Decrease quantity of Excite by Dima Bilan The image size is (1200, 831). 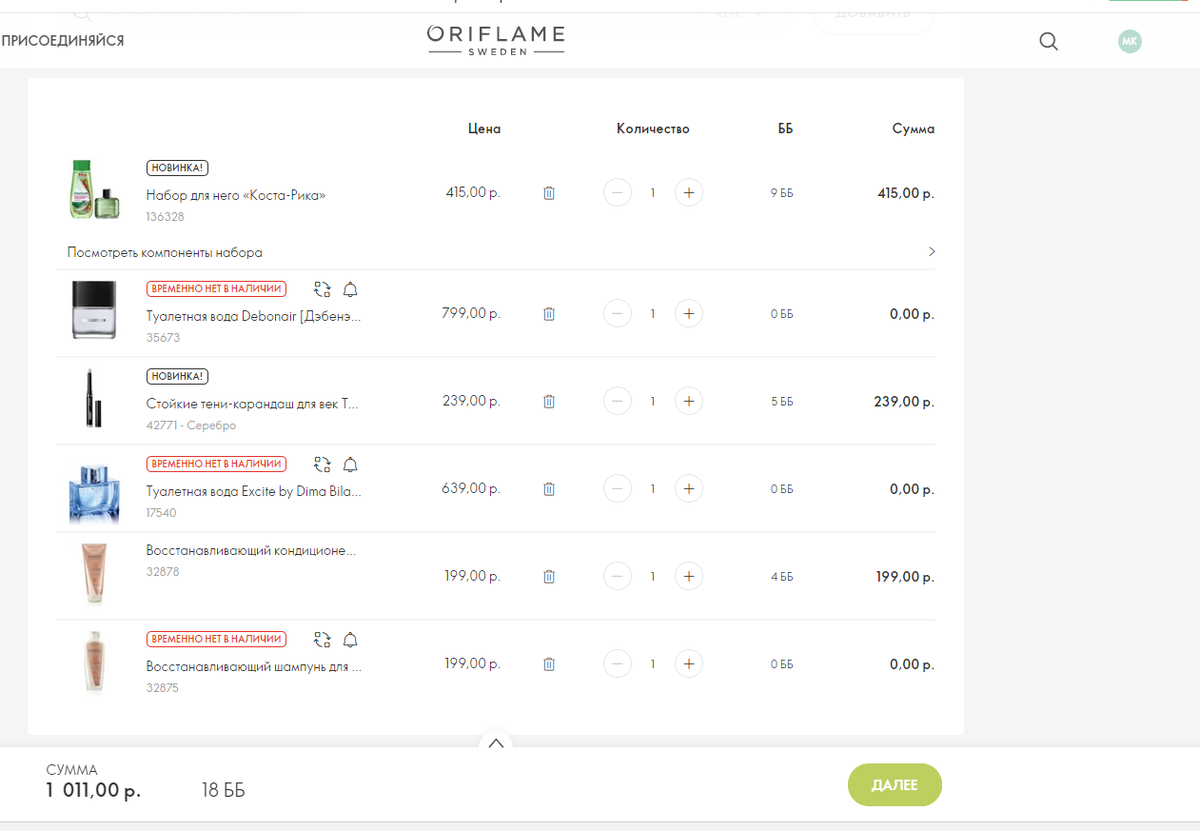pos(618,489)
